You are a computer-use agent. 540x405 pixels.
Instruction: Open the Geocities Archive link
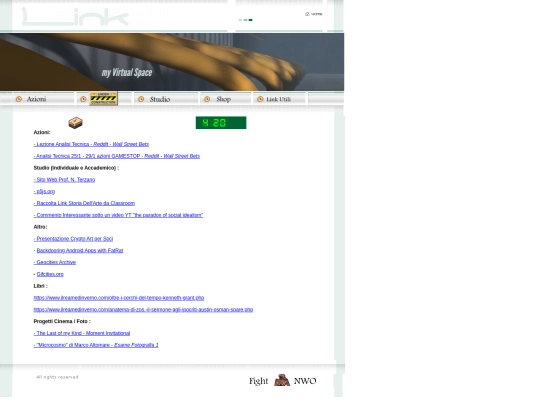click(x=55, y=262)
